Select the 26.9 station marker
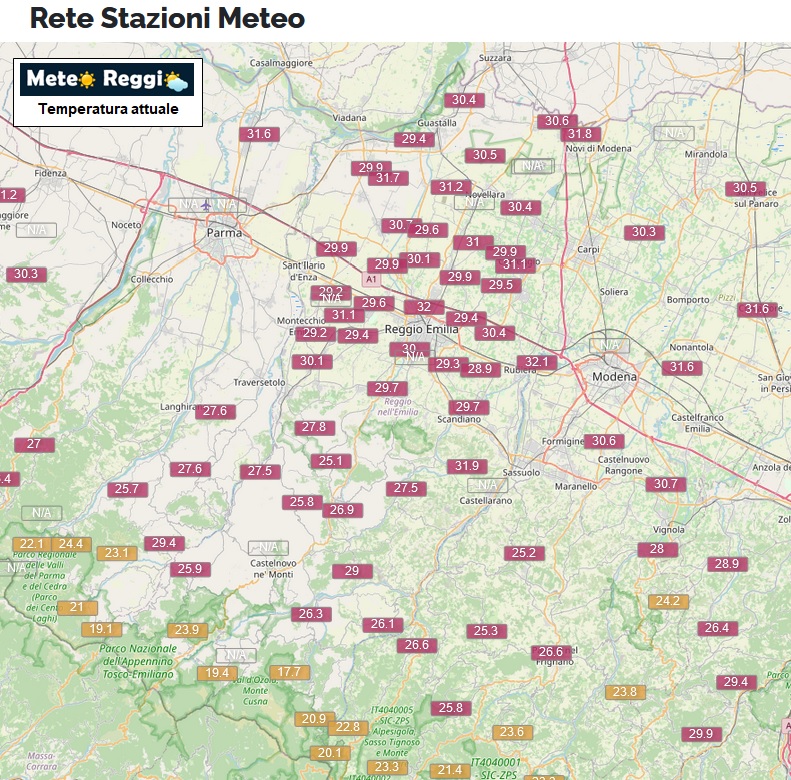The image size is (791, 780). (x=341, y=510)
